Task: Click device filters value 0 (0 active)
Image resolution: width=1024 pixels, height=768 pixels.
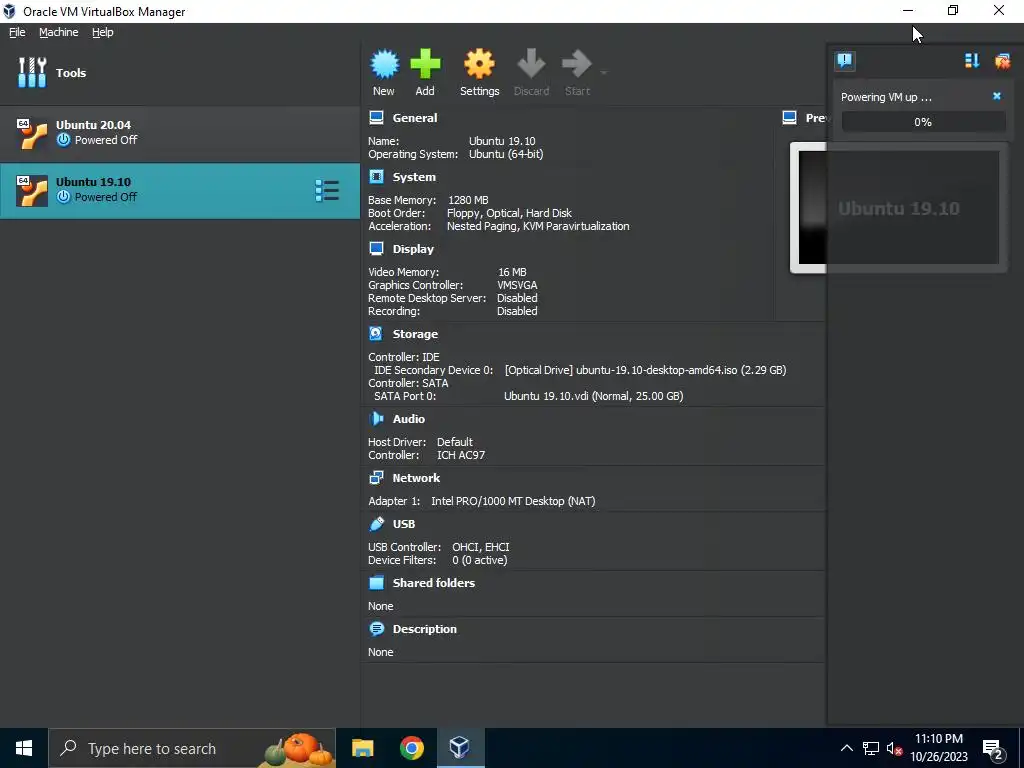Action: 479,560
